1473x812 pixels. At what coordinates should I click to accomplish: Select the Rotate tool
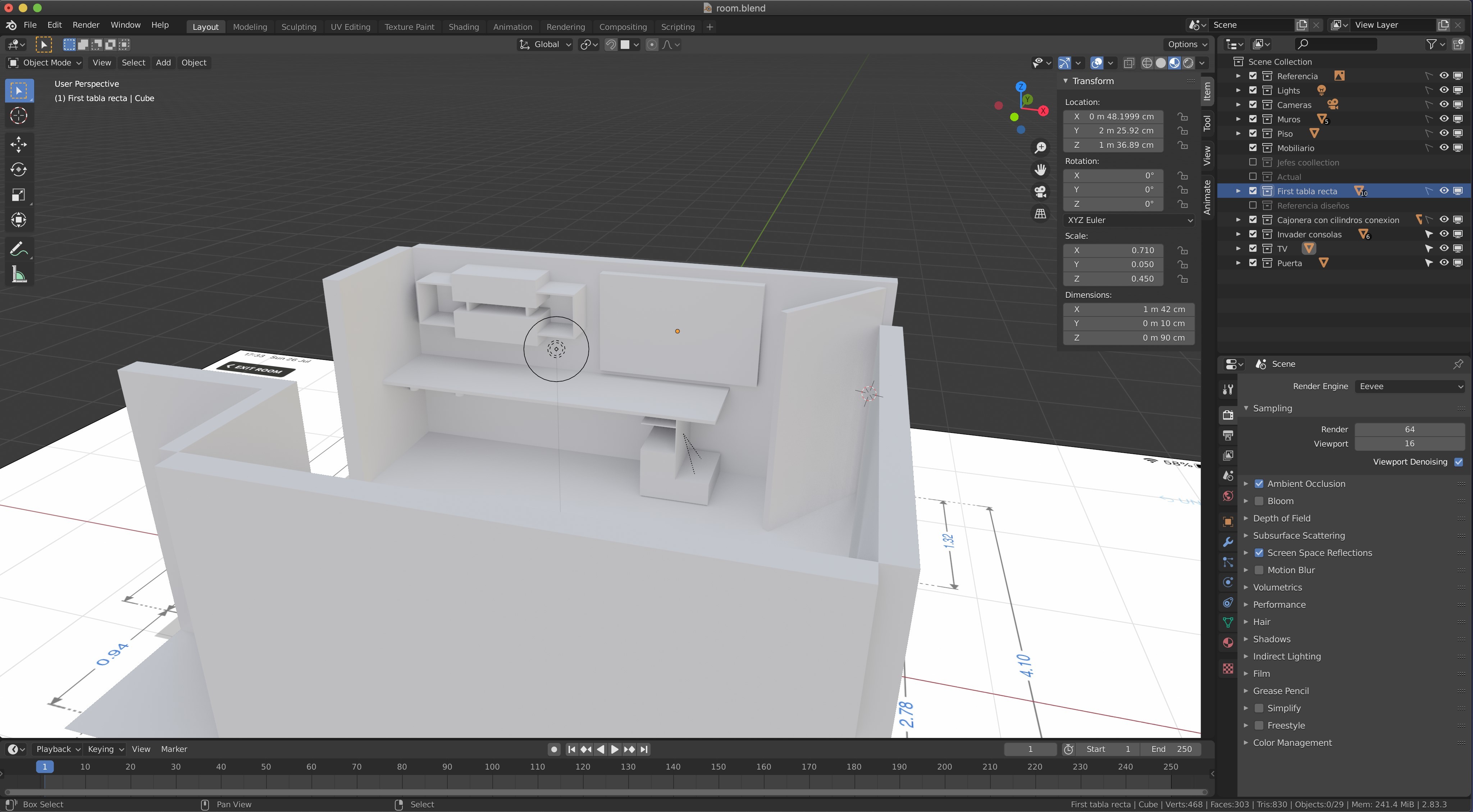18,169
